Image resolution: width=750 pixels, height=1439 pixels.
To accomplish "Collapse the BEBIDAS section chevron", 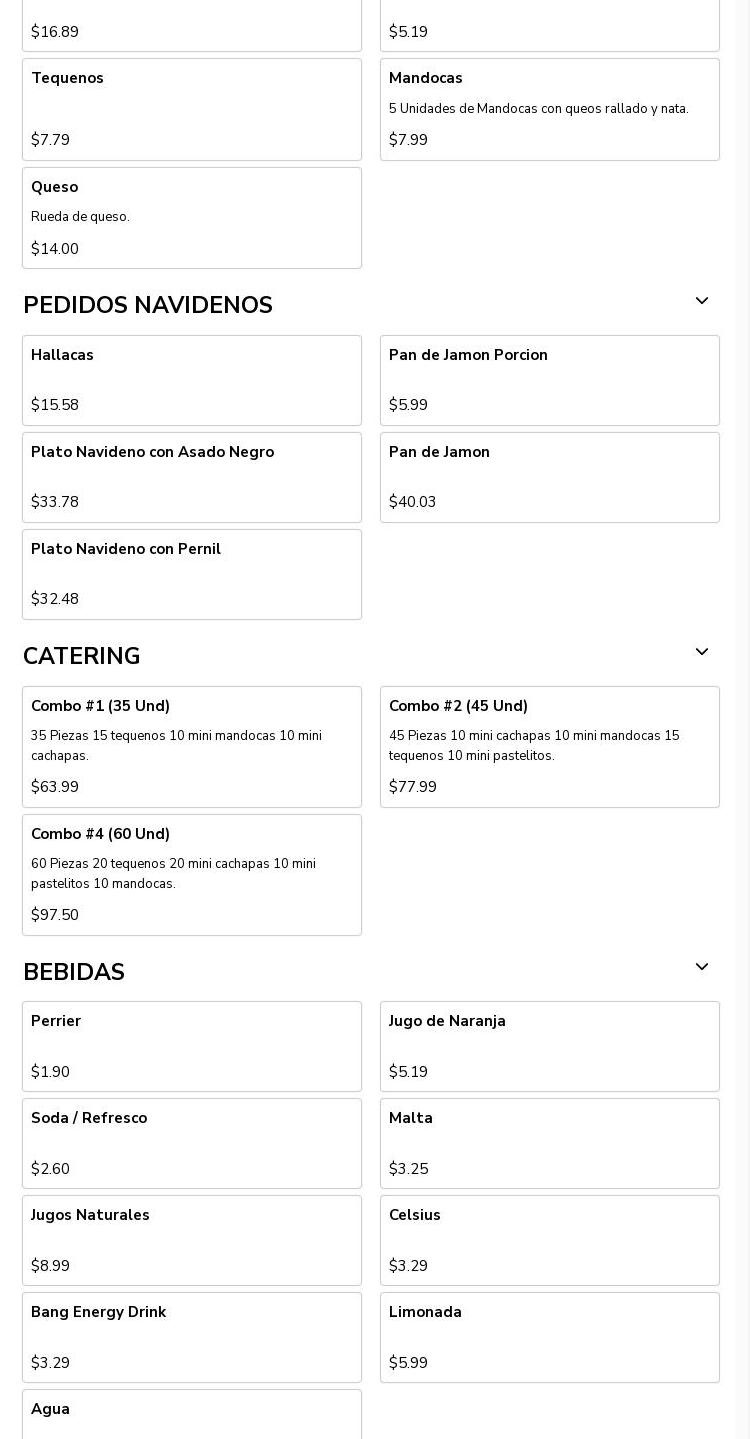I will pyautogui.click(x=701, y=967).
